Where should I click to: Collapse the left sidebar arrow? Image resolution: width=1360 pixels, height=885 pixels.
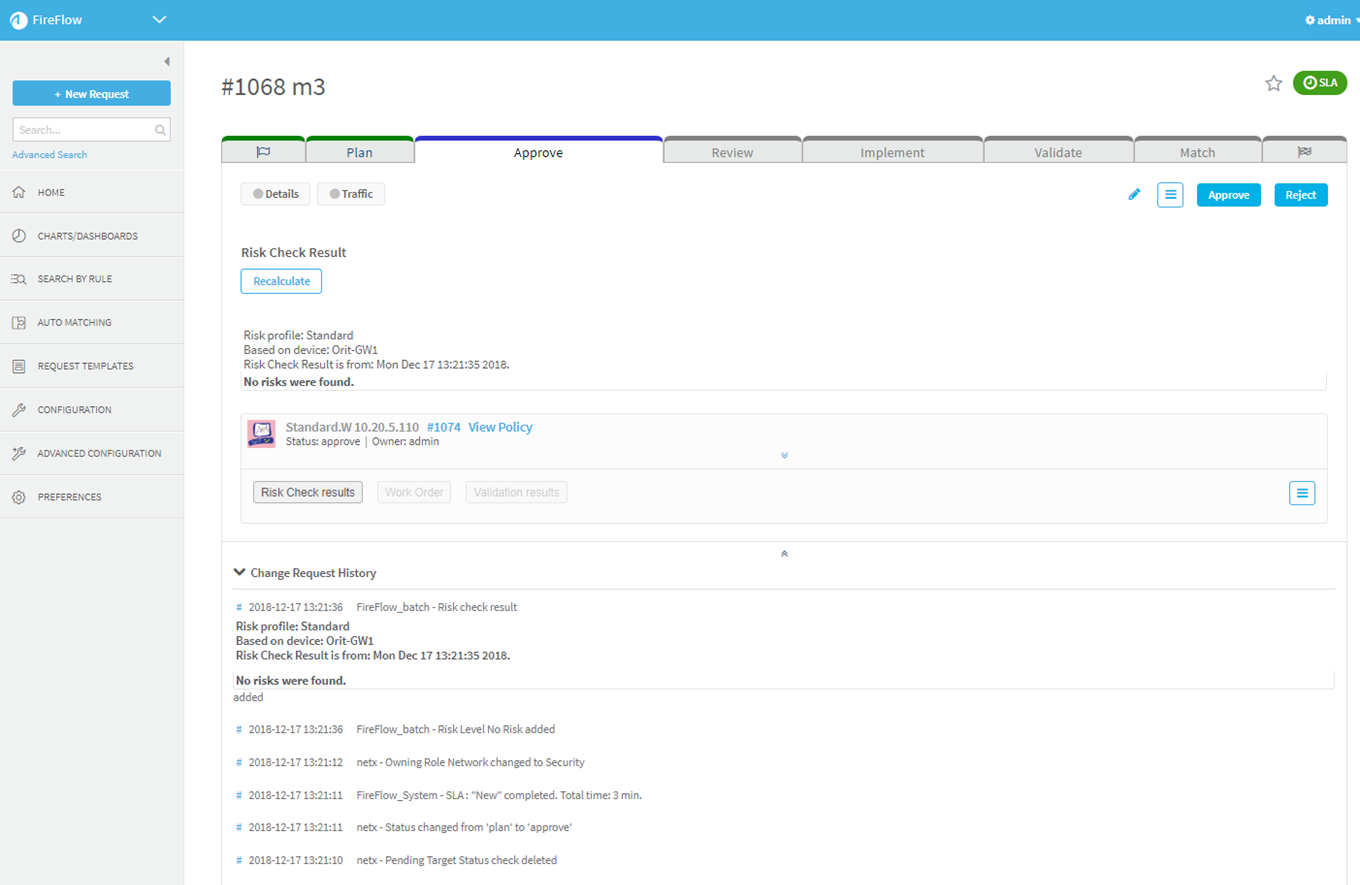(x=166, y=62)
